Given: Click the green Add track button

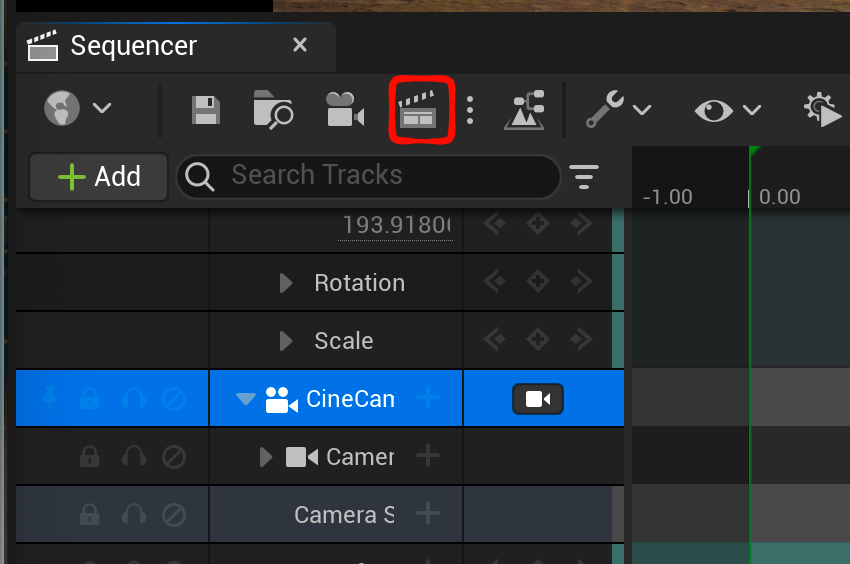Looking at the screenshot, I should tap(99, 177).
